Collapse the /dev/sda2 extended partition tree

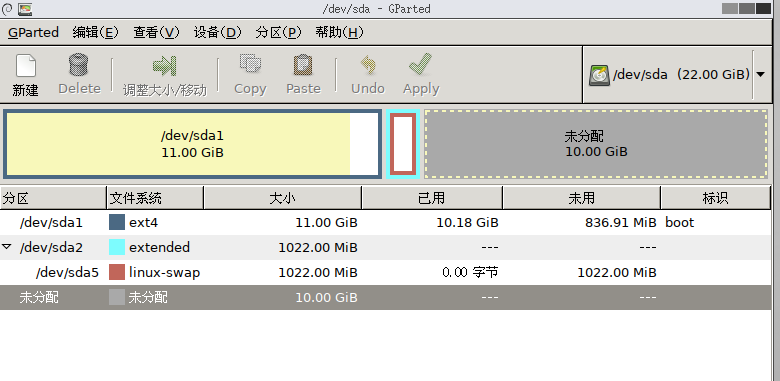coord(6,247)
